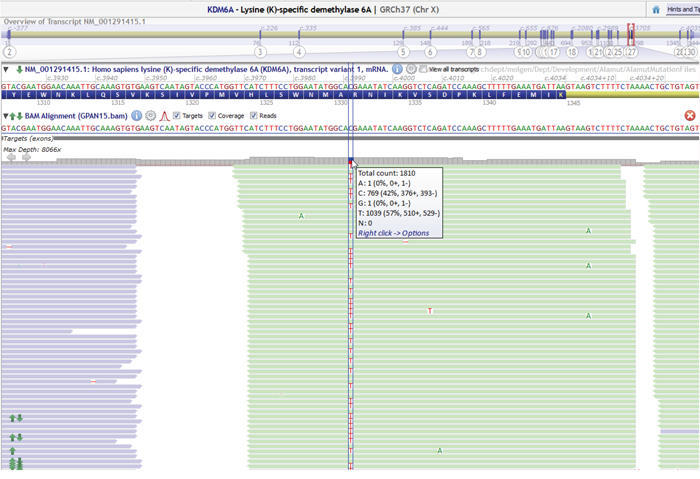Click the Right click -> Options link
The height and width of the screenshot is (479, 700).
393,233
